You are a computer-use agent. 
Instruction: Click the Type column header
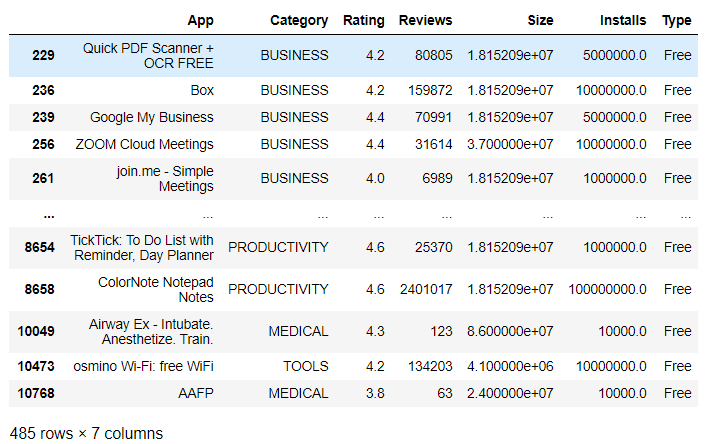[676, 21]
